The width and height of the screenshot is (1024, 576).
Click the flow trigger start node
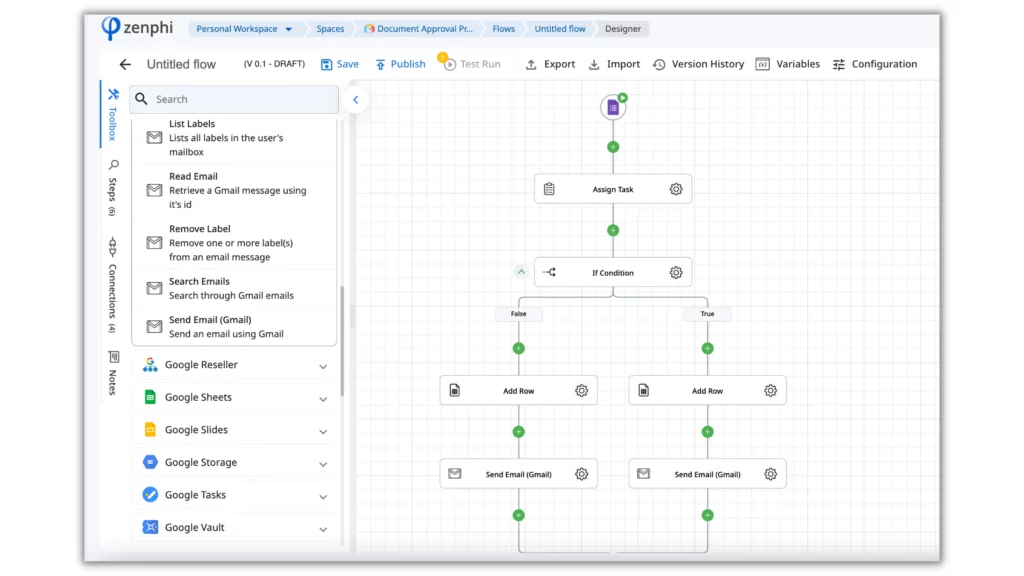click(x=613, y=108)
